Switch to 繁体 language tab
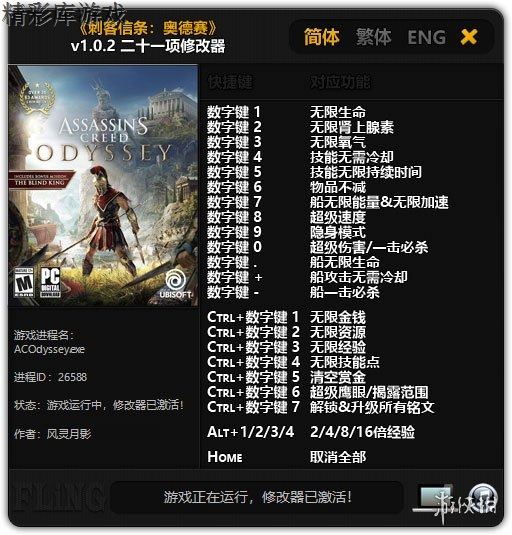The image size is (512, 535). (374, 37)
